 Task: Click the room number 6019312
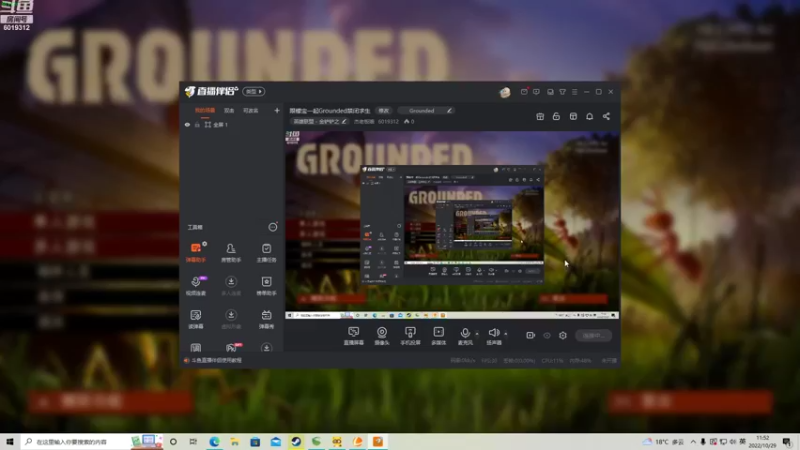click(388, 121)
